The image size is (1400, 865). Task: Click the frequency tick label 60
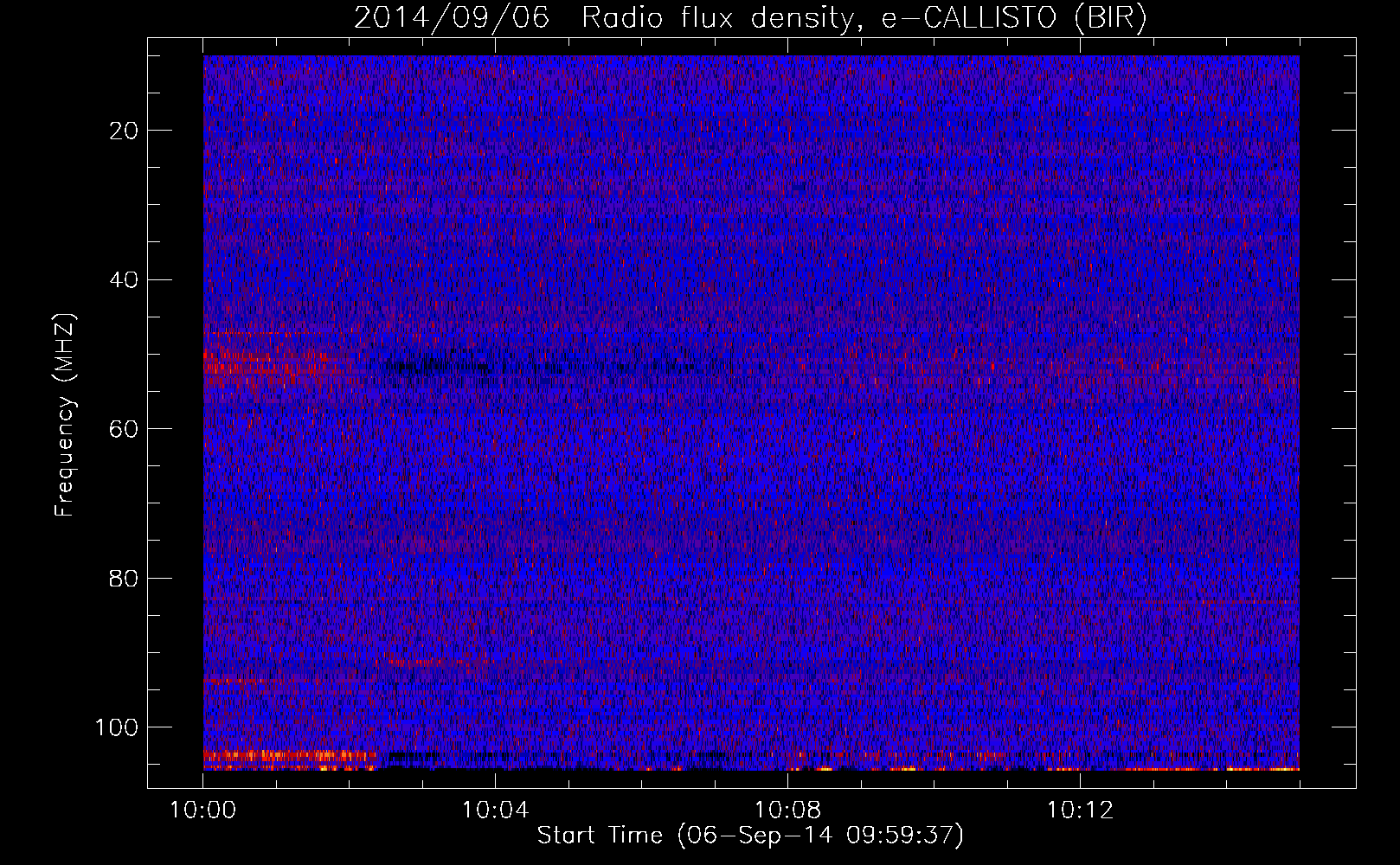[124, 429]
